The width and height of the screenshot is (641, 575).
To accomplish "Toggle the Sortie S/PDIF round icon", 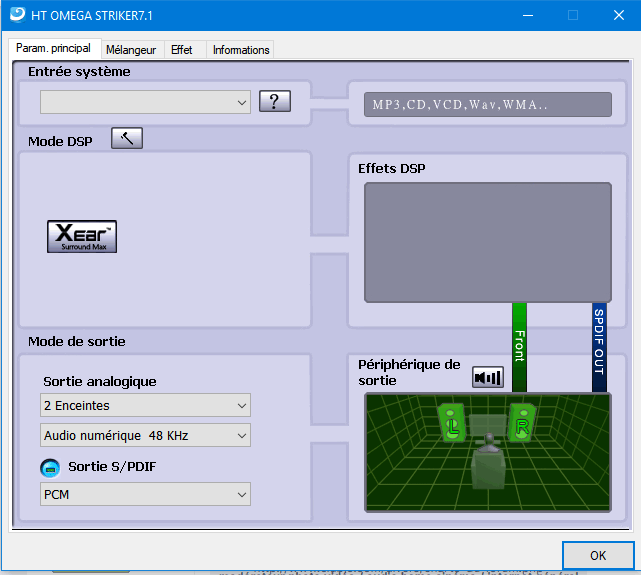I will click(50, 468).
